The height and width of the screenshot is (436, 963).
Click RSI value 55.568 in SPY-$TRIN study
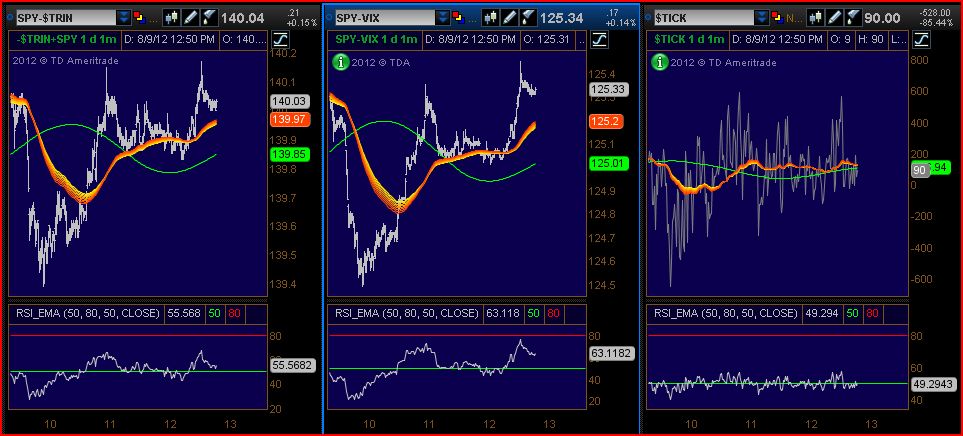(x=182, y=313)
